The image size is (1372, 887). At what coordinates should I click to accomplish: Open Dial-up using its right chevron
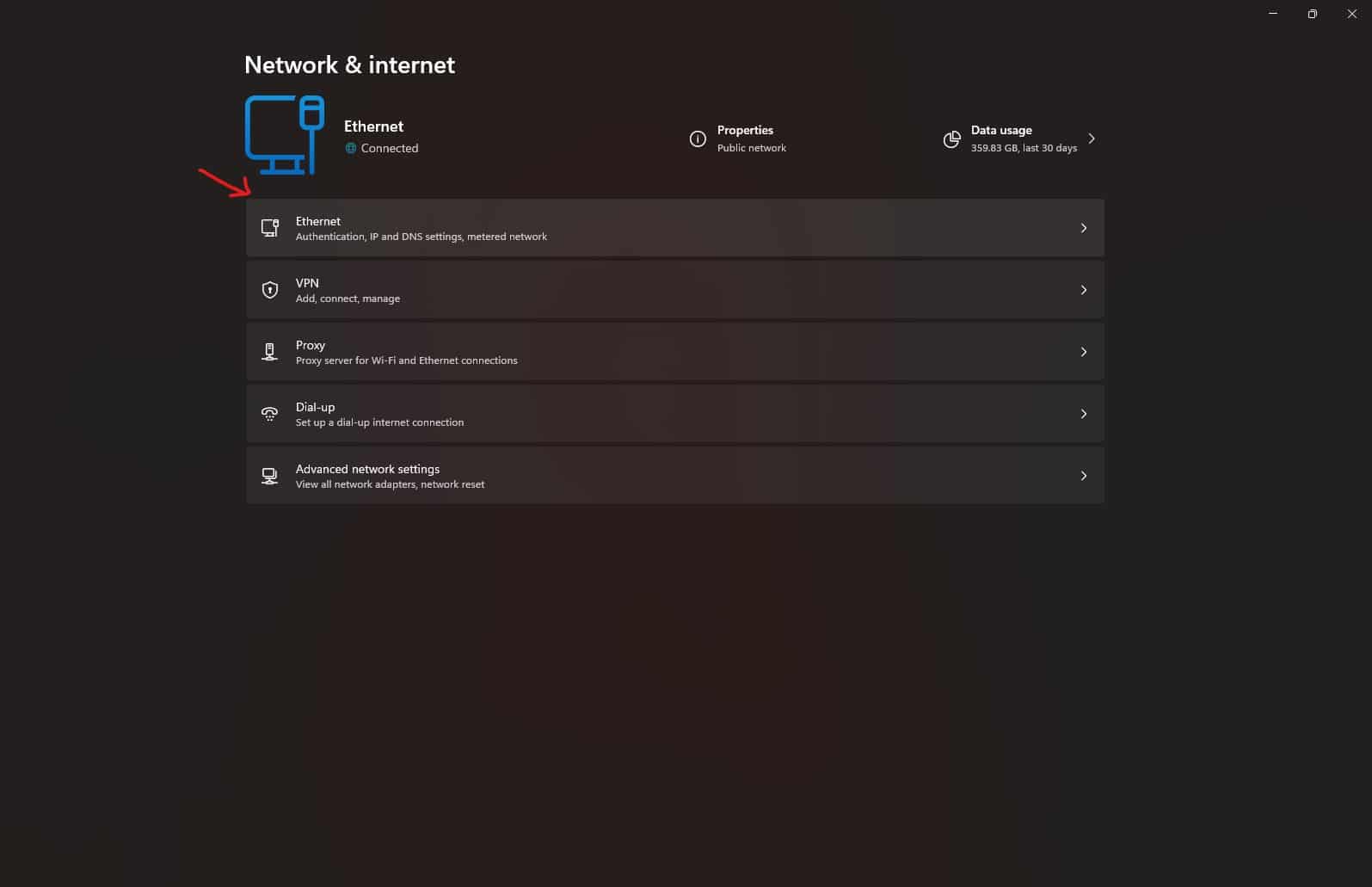point(1083,414)
